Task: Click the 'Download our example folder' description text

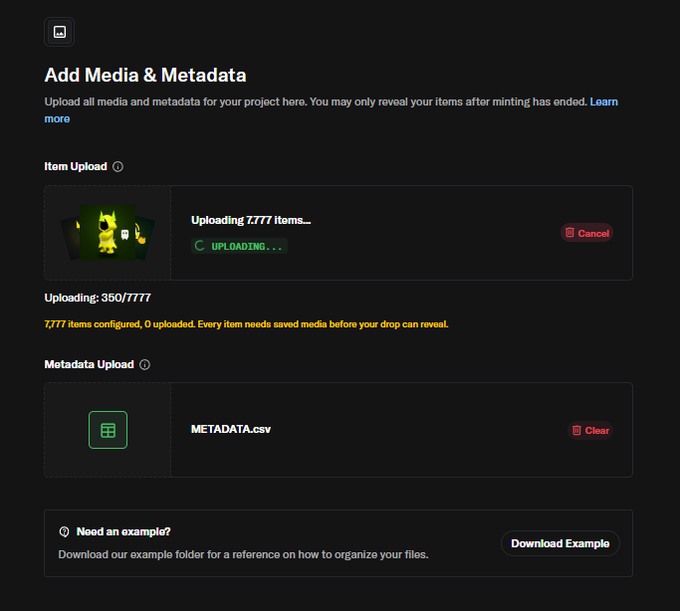Action: (x=243, y=555)
